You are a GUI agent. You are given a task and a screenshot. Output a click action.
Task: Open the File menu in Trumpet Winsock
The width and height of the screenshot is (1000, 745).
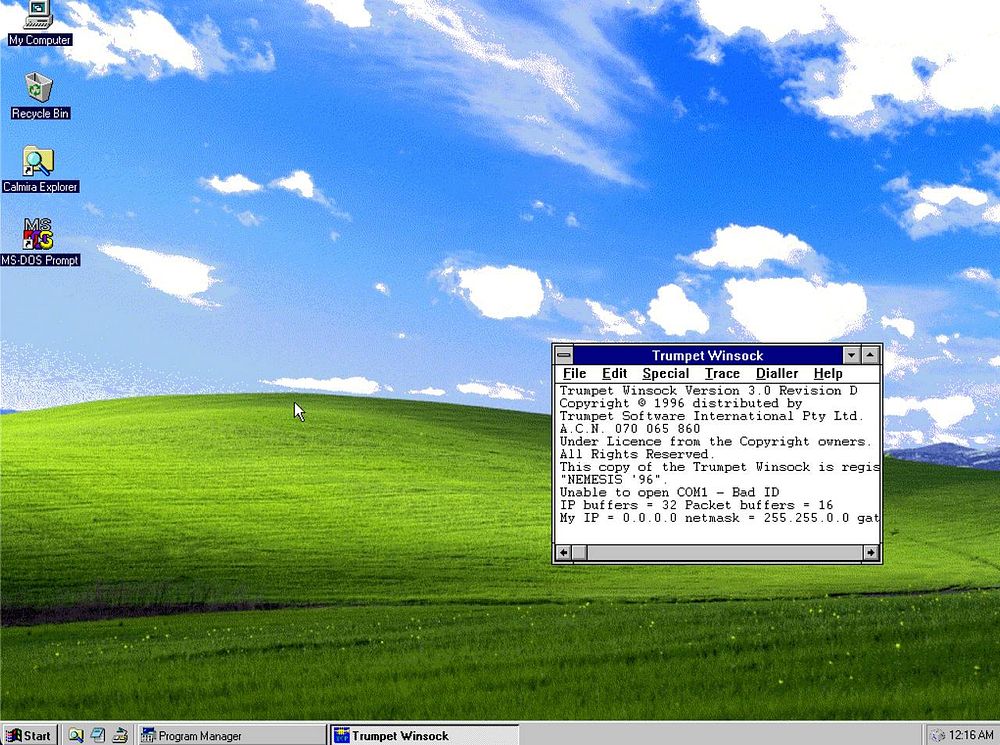coord(574,374)
